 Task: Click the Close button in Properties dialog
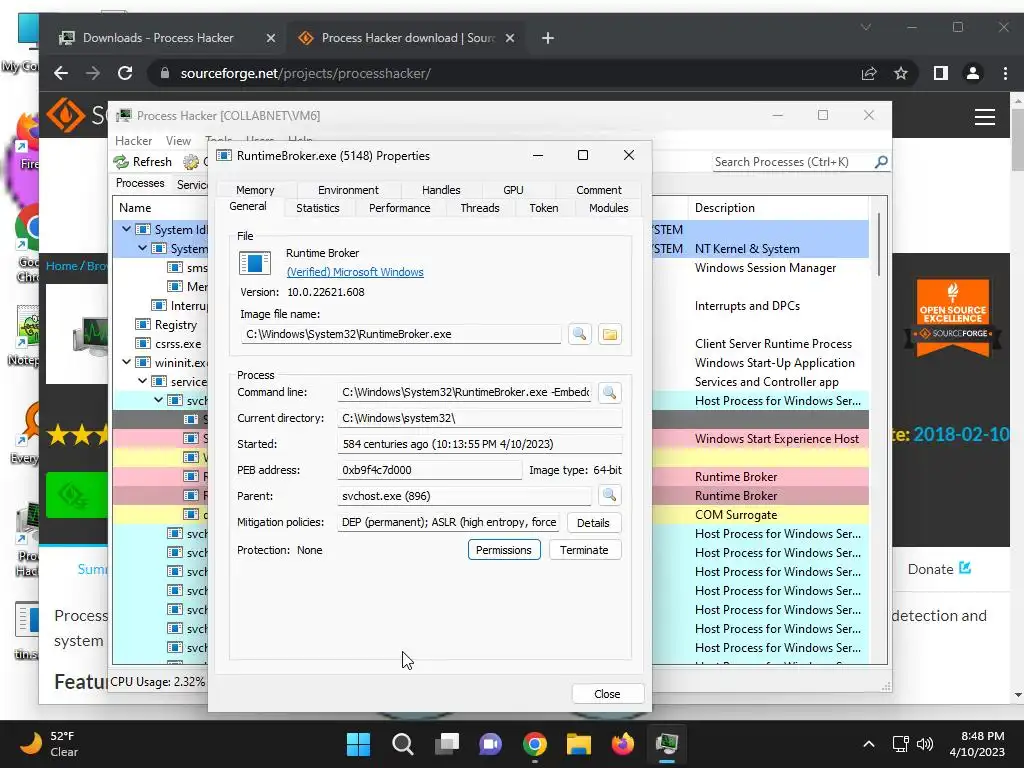(x=607, y=694)
